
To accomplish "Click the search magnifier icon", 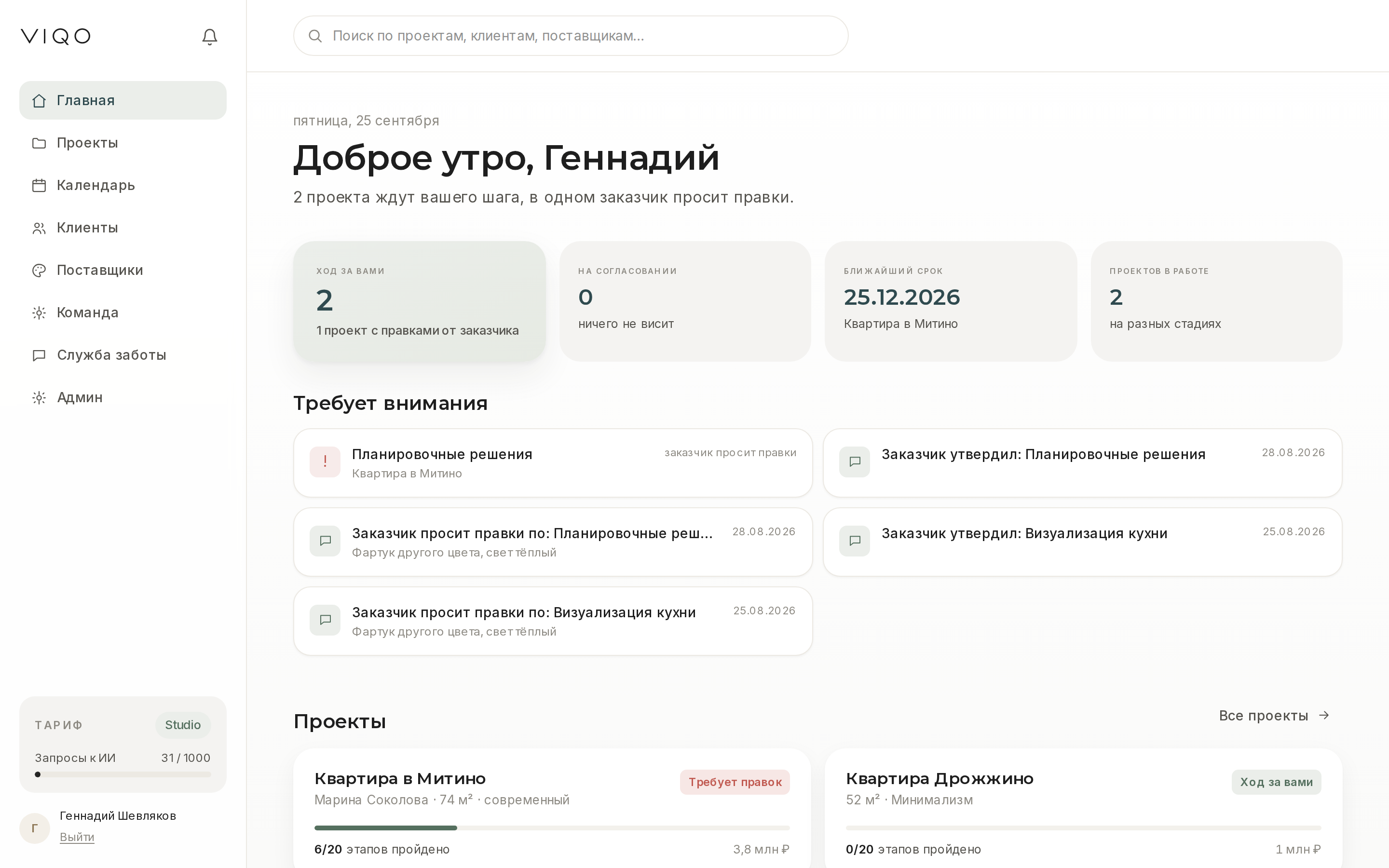I will coord(315,36).
